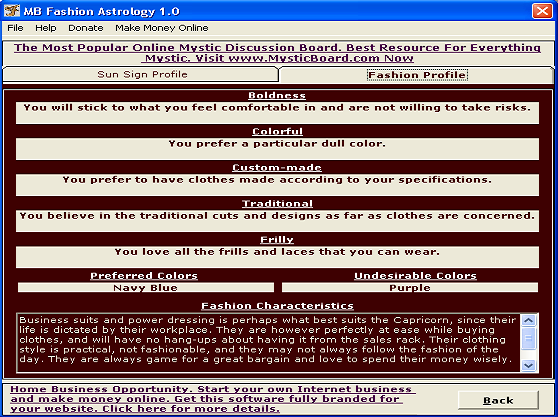Close the MB Fashion Astrology window

pyautogui.click(x=542, y=11)
